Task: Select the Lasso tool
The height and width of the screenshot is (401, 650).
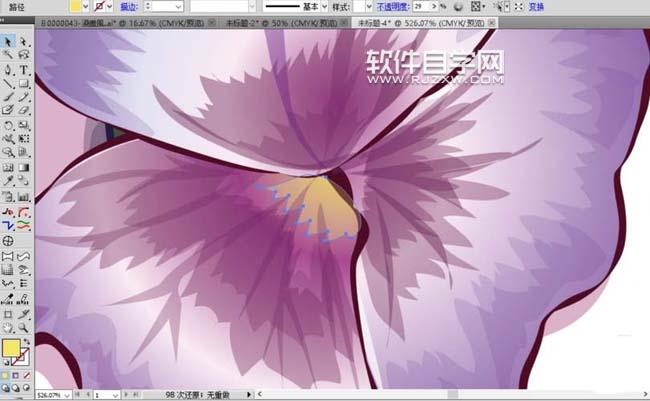Action: pyautogui.click(x=24, y=54)
